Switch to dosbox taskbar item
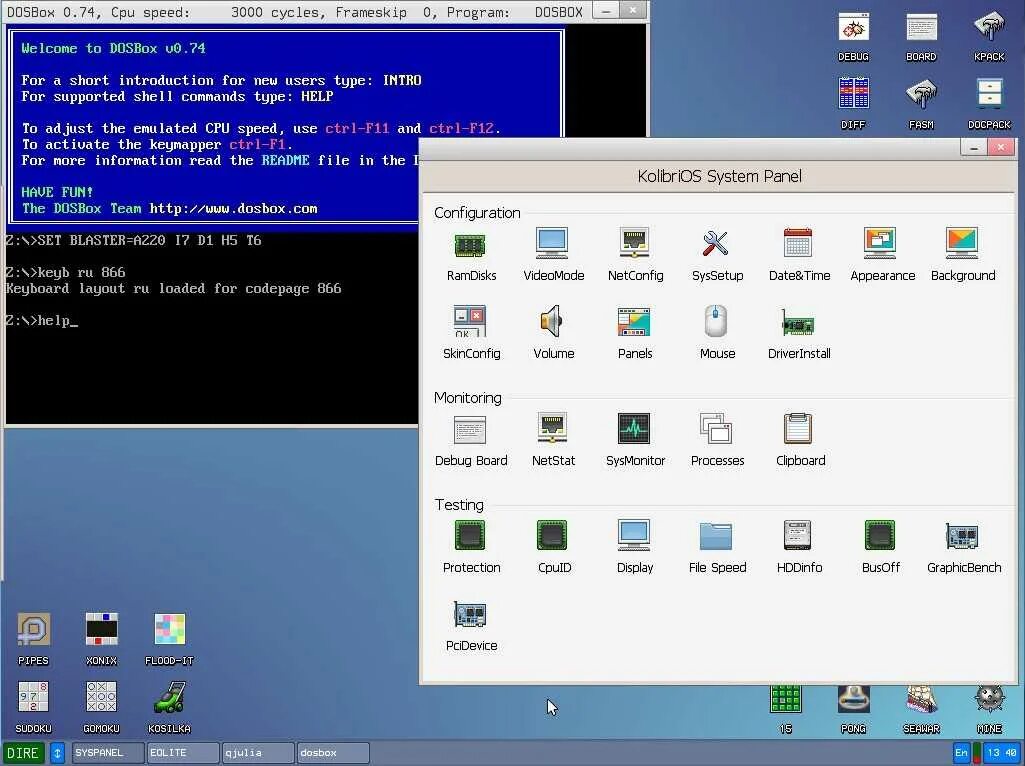 pyautogui.click(x=333, y=753)
